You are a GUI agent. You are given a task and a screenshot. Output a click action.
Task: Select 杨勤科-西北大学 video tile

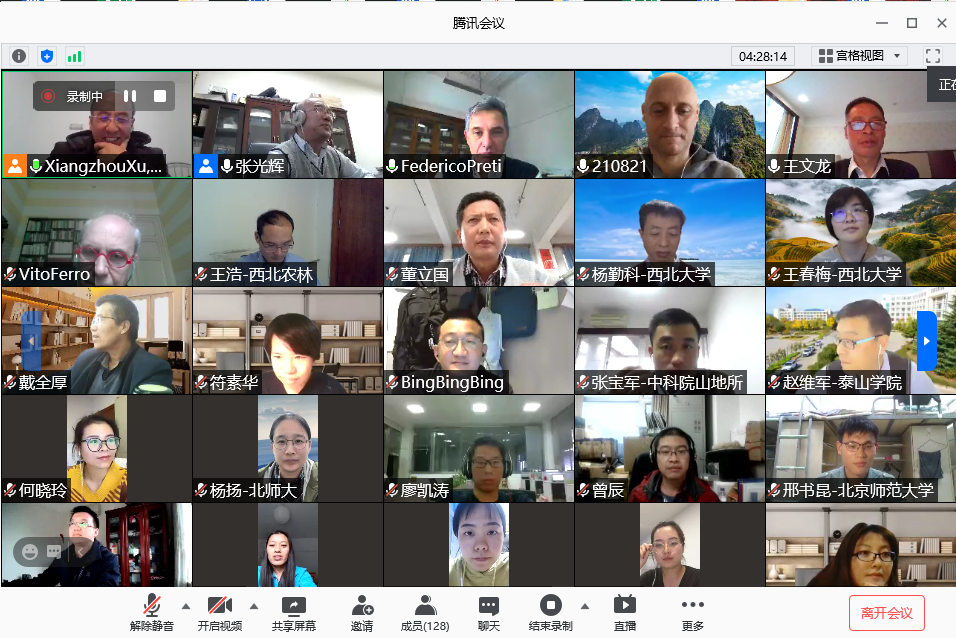click(x=669, y=232)
